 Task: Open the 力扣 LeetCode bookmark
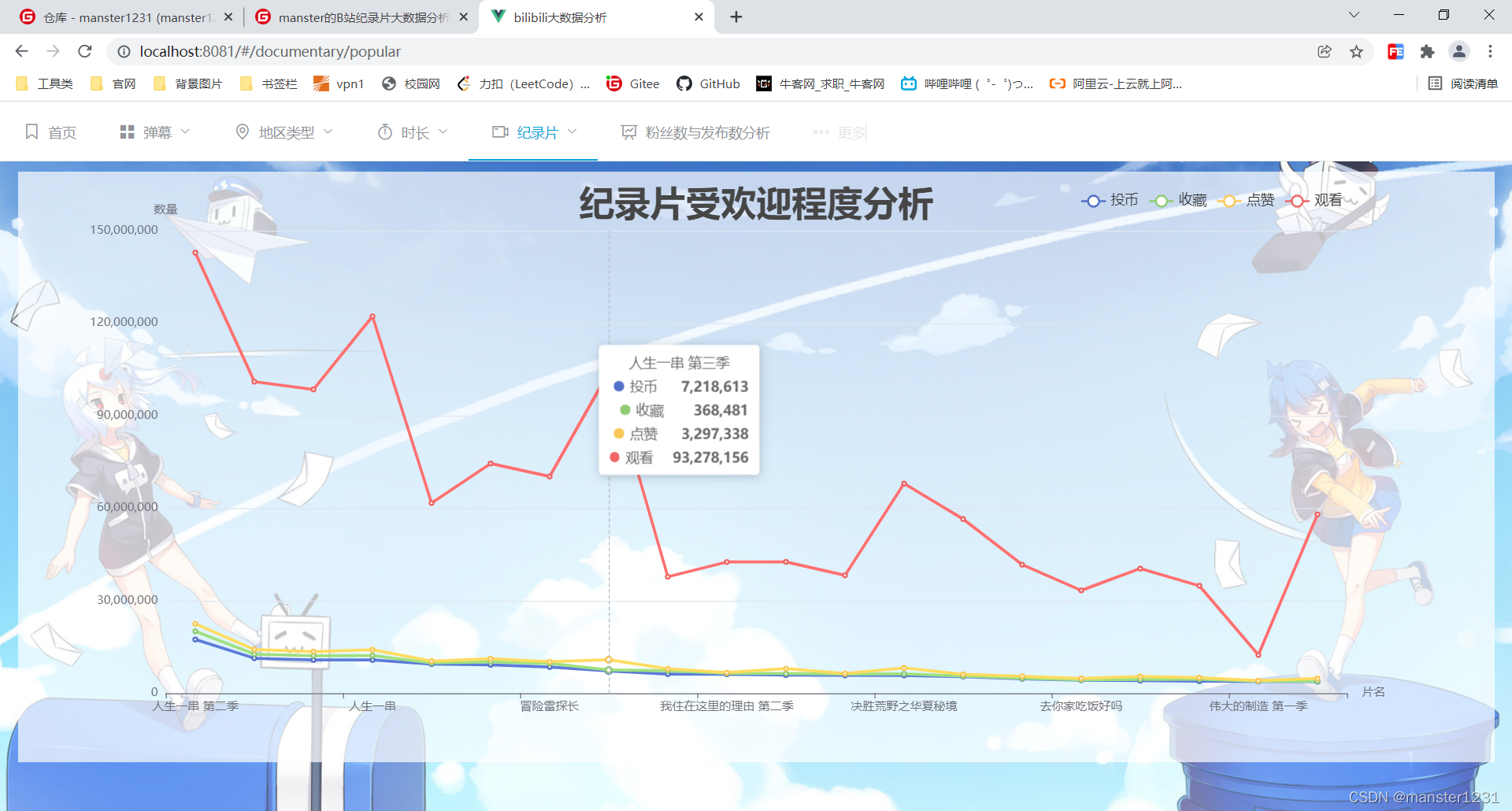pos(523,83)
